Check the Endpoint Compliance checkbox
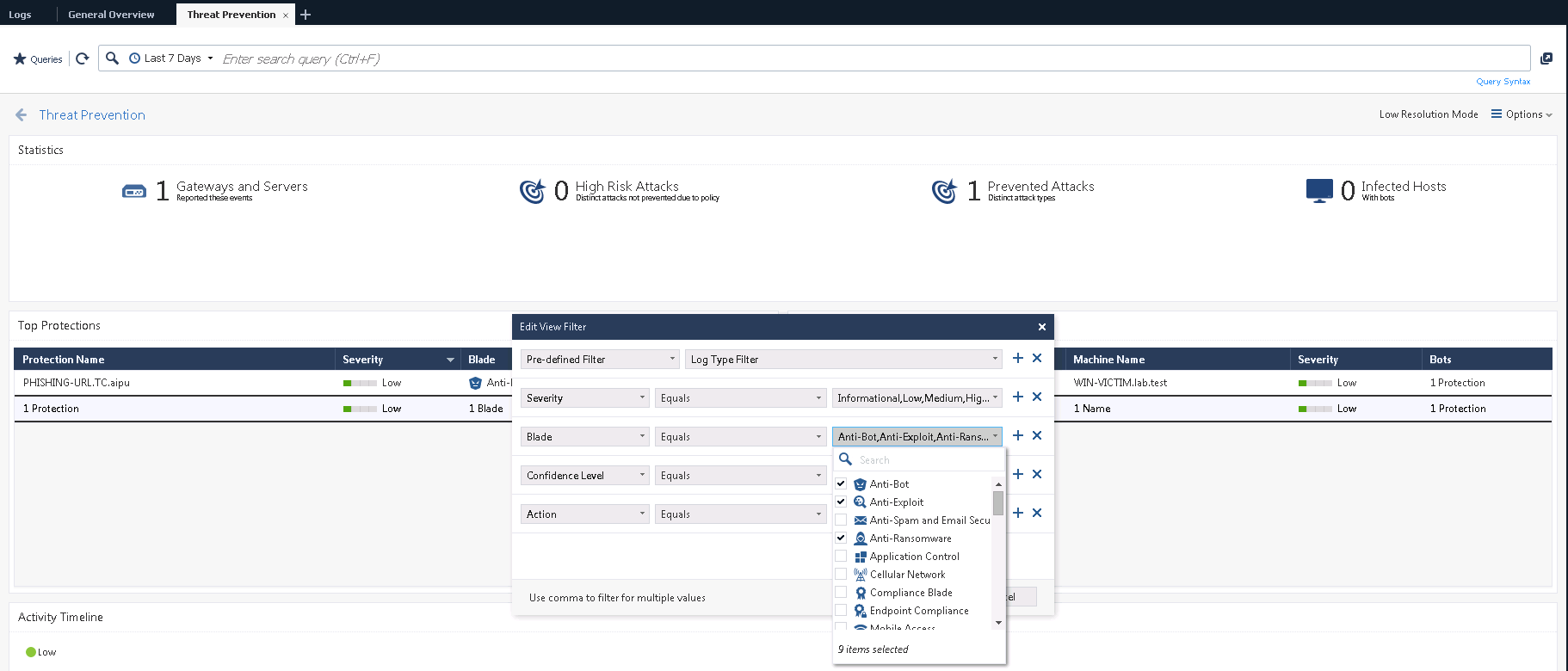This screenshot has width=1568, height=671. click(841, 610)
